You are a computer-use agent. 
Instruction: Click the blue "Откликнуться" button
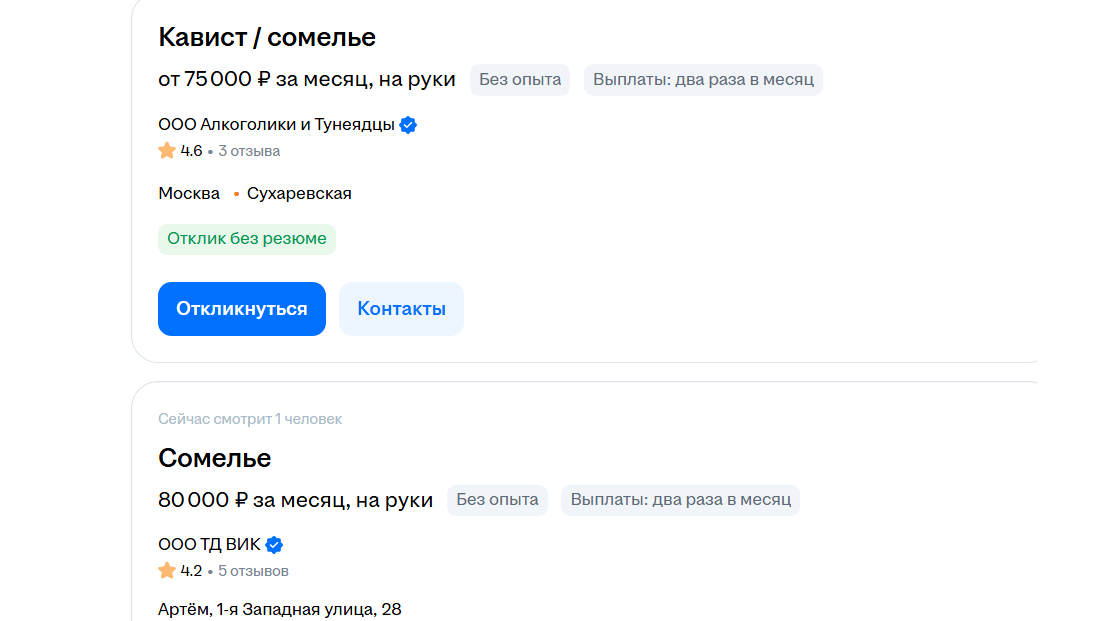[x=241, y=309]
